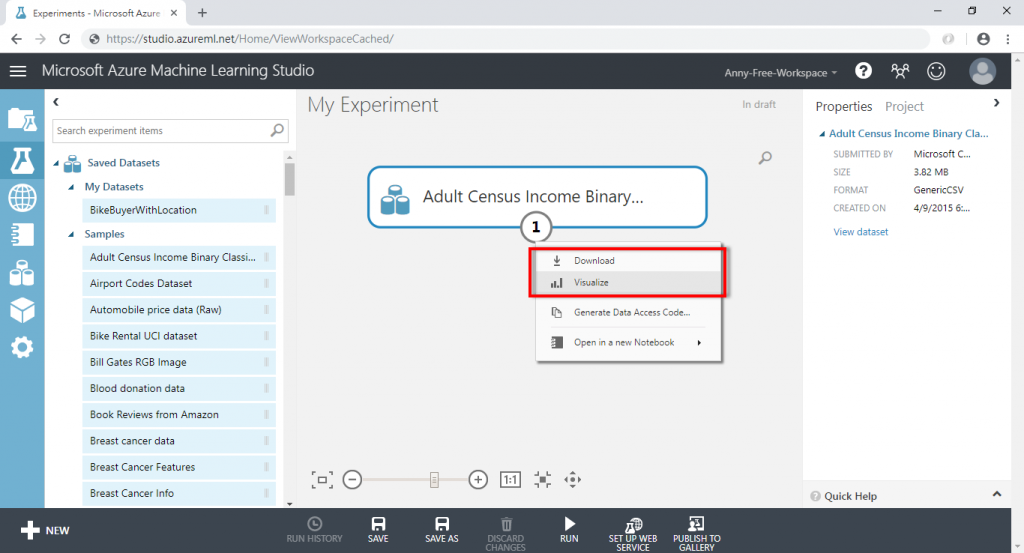Zoom out with the minus button
This screenshot has height=553, width=1024.
pyautogui.click(x=352, y=480)
